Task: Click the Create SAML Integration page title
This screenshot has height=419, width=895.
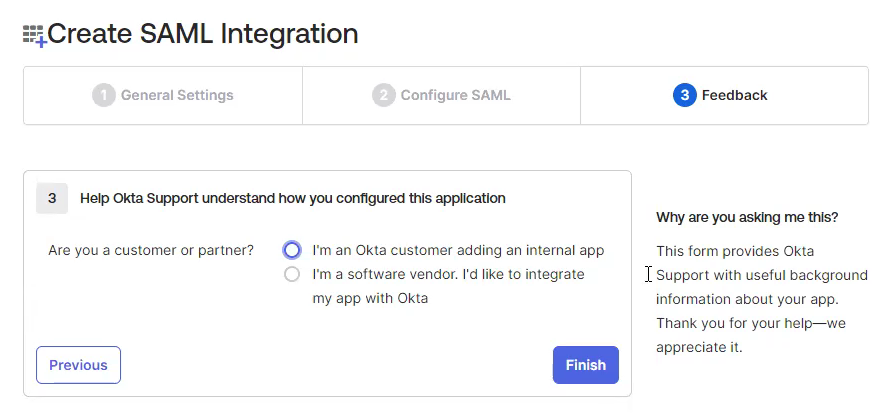Action: 203,34
